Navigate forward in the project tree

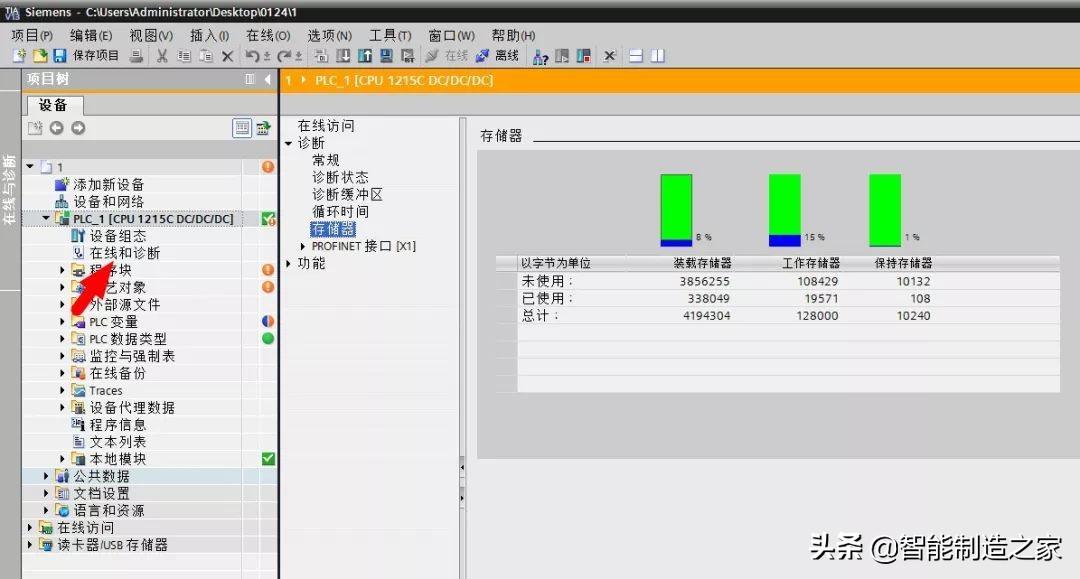[79, 128]
